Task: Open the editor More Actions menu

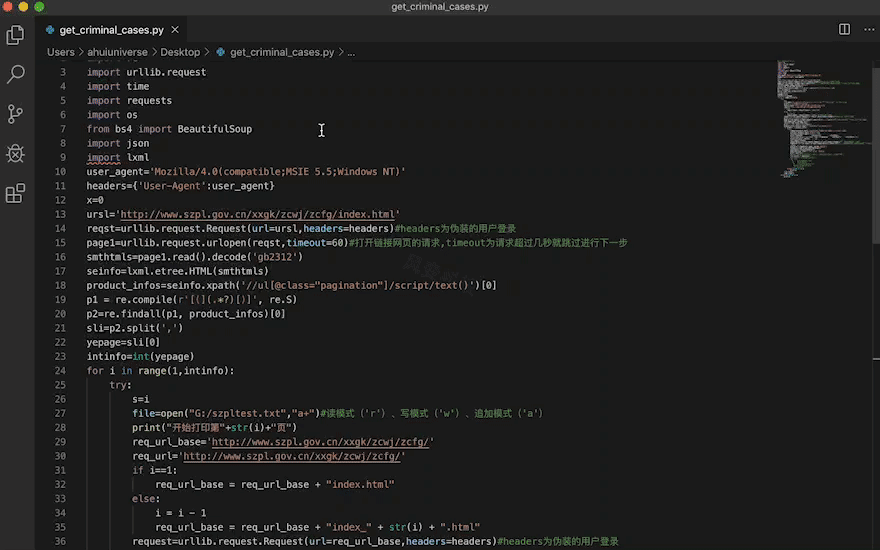Action: pos(869,29)
